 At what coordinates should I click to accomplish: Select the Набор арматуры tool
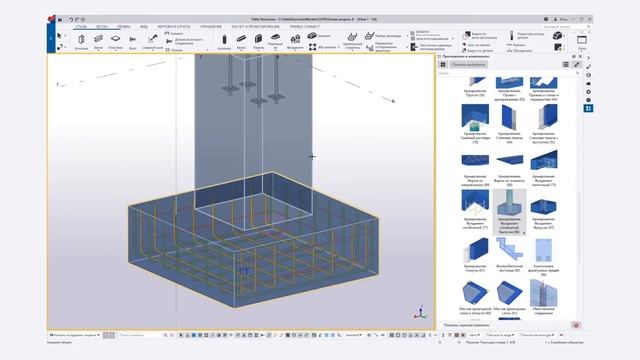tap(383, 36)
